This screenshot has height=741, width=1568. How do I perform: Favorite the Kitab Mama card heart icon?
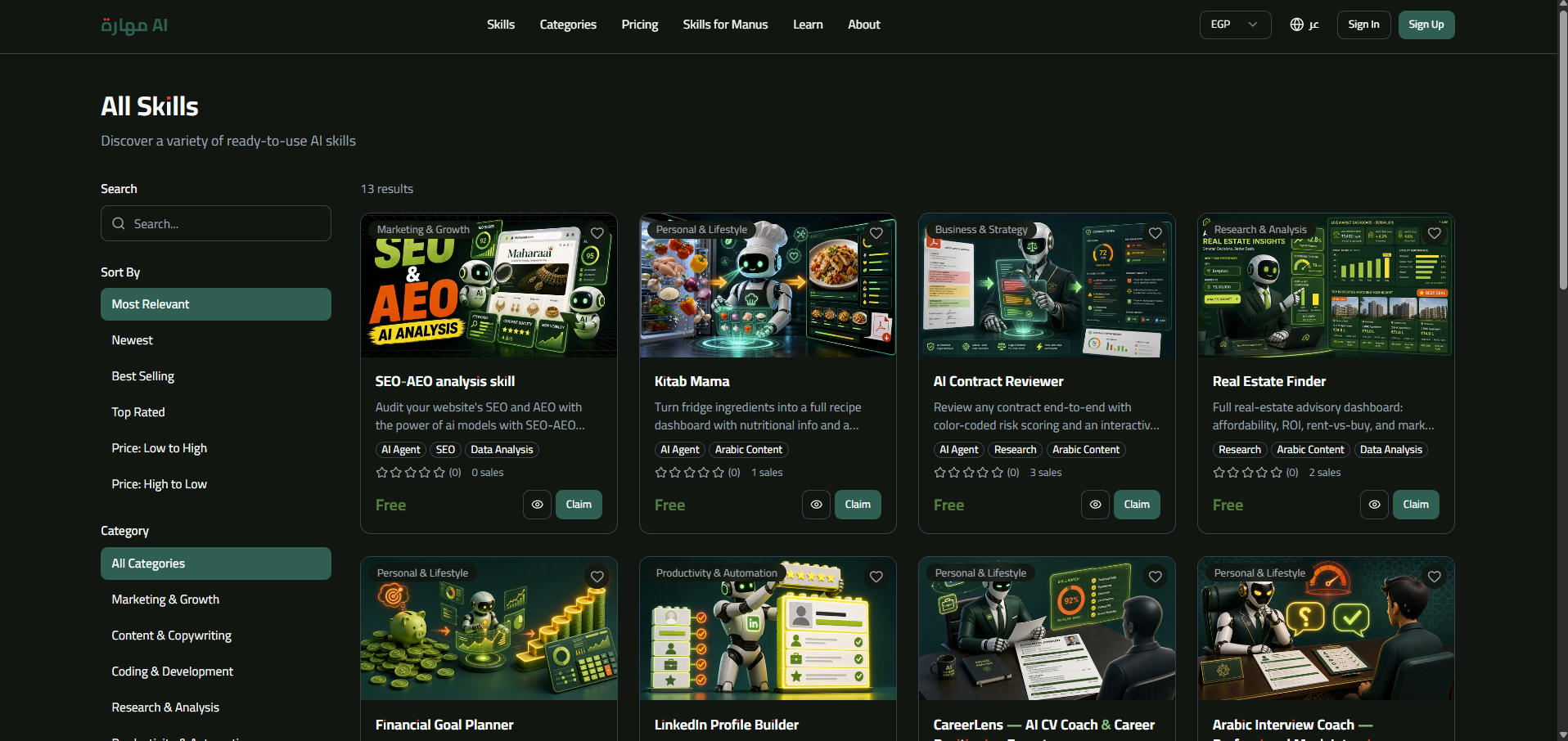tap(876, 233)
